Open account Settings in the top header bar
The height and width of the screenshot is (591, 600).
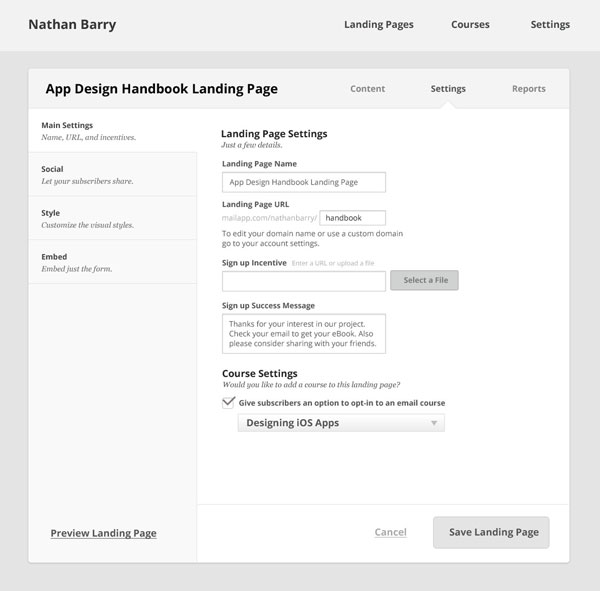pos(550,24)
